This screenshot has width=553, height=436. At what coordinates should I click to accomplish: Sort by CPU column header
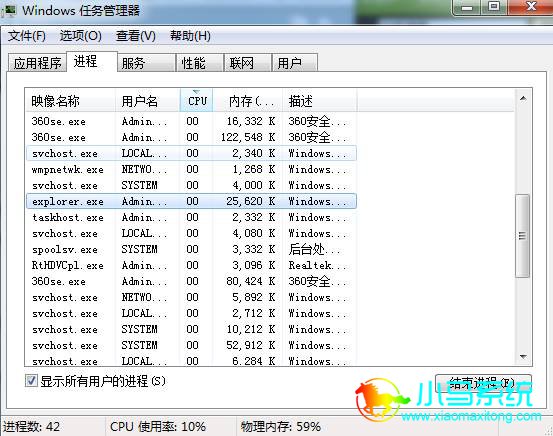pos(196,101)
